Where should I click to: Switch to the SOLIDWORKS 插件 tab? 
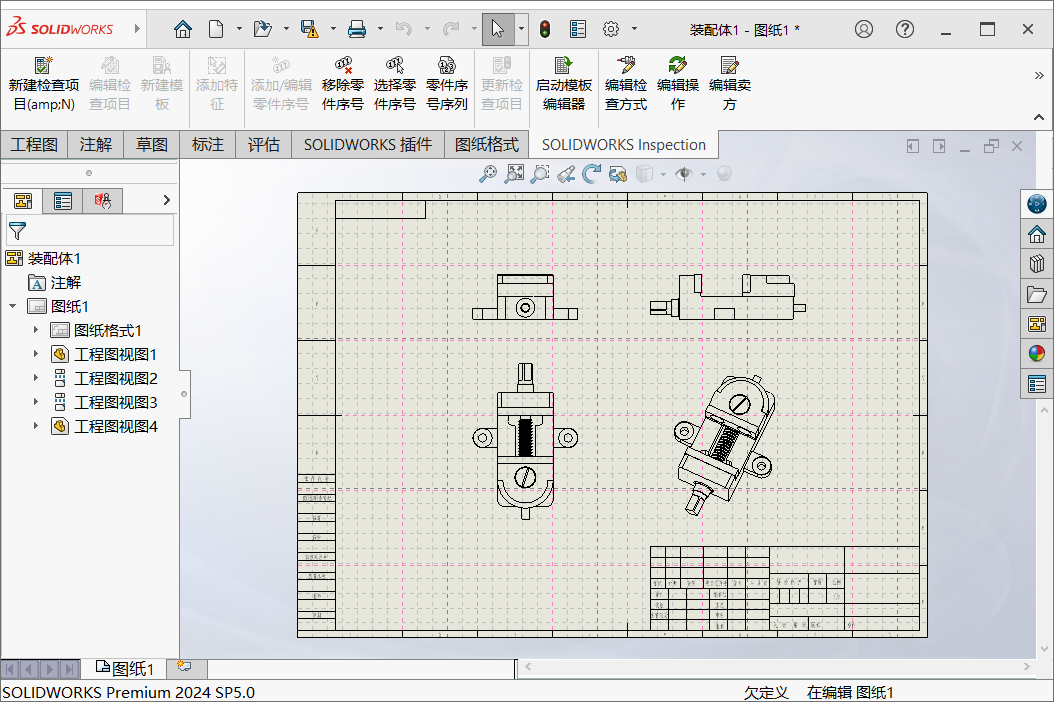point(368,145)
